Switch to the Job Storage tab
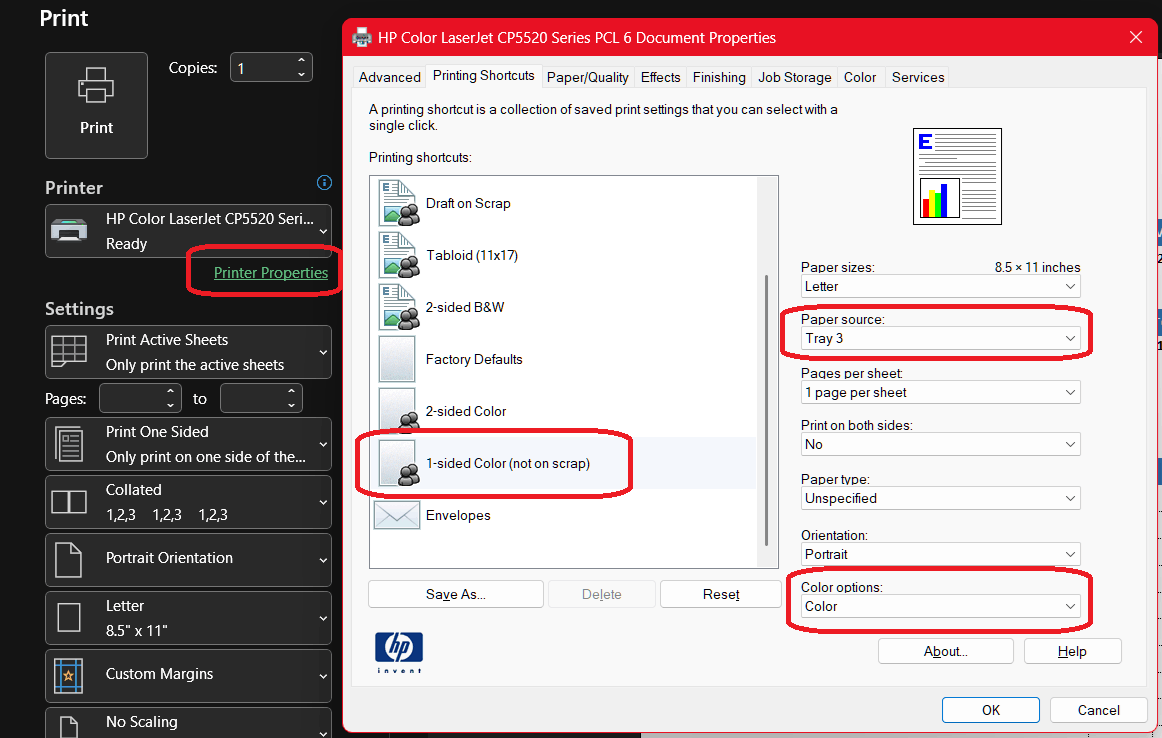Image resolution: width=1162 pixels, height=738 pixels. click(x=794, y=77)
